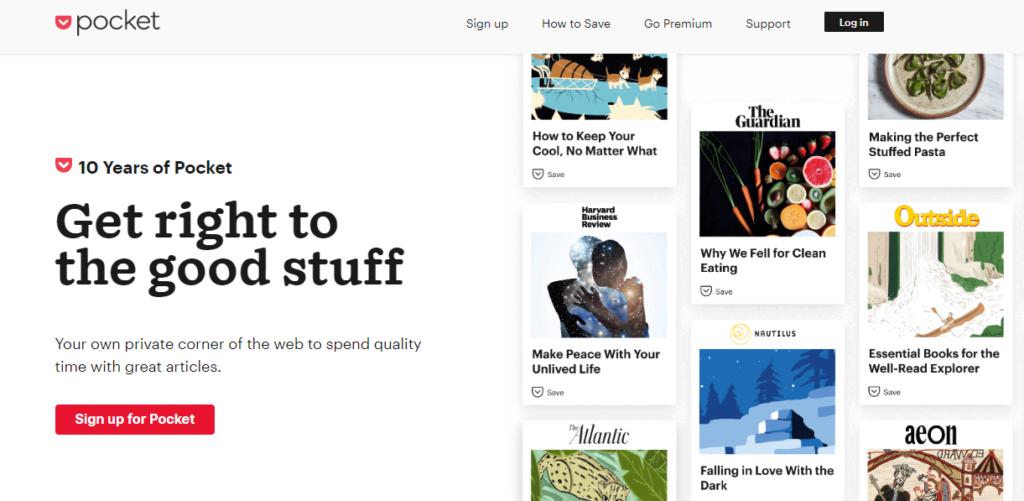This screenshot has width=1024, height=501.
Task: Open the Outside canoe waterfall illustration
Action: coord(935,284)
